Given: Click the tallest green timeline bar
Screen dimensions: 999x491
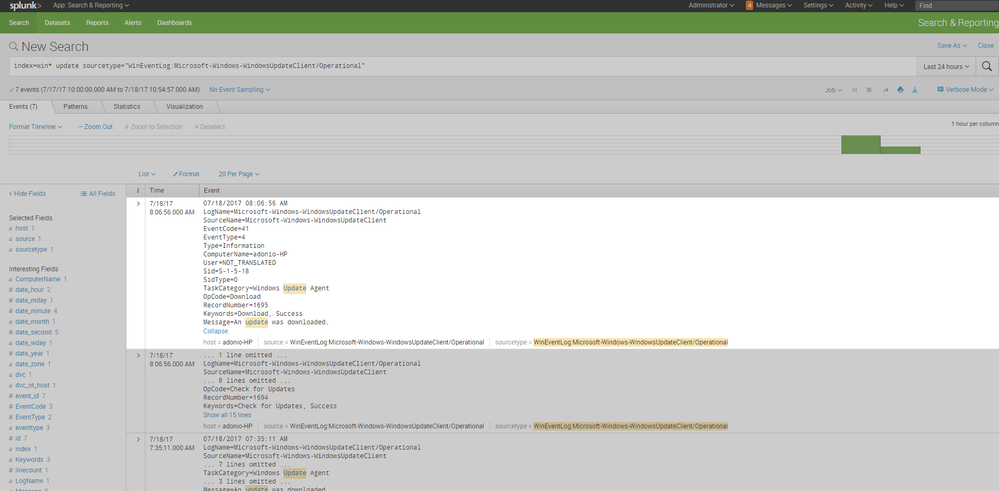Looking at the screenshot, I should click(x=860, y=144).
